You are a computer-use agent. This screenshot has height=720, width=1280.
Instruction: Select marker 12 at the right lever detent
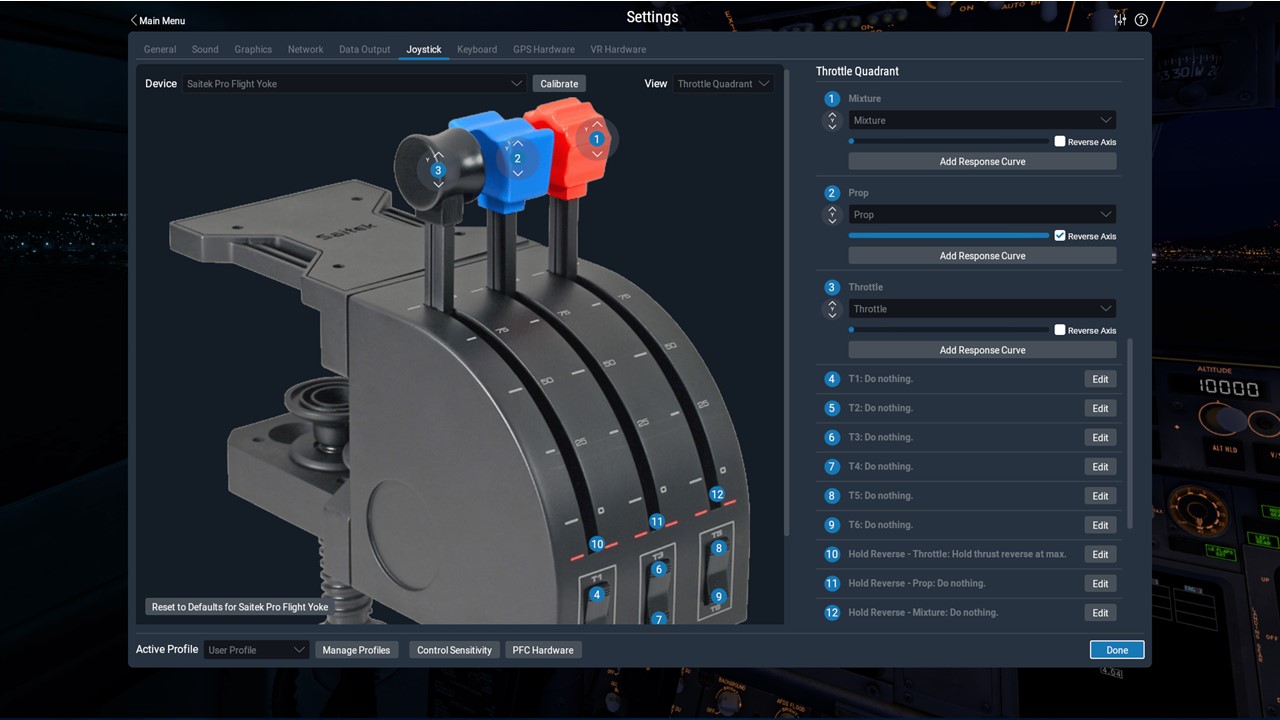(717, 494)
